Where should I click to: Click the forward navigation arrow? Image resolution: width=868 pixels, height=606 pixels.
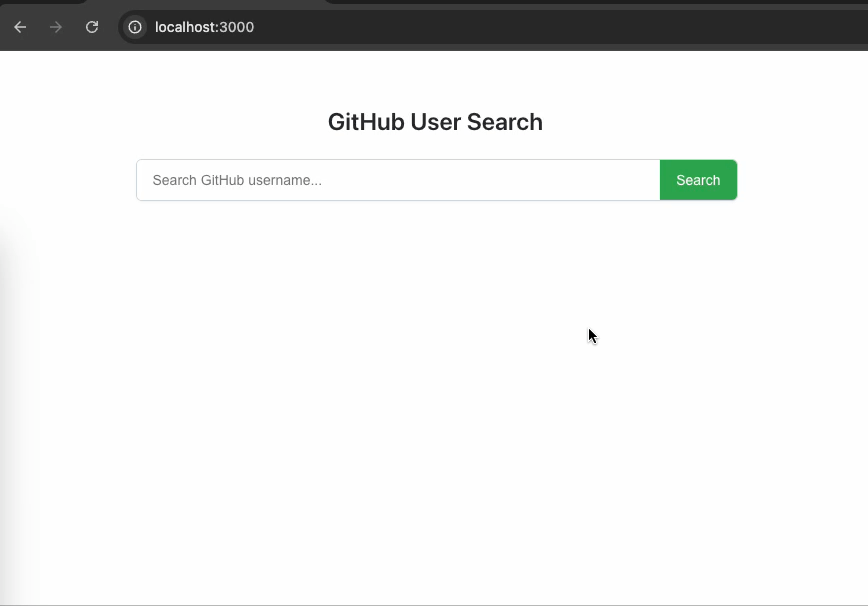[56, 27]
